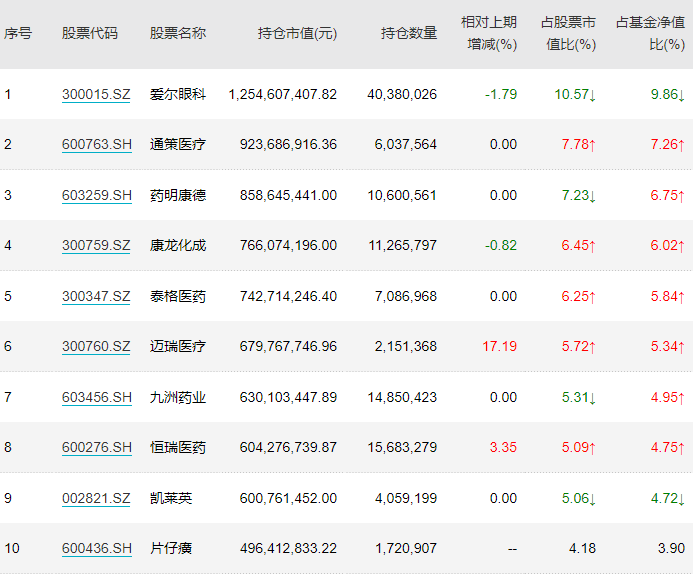Open stock code link 300759.SZ
The image size is (693, 576).
pyautogui.click(x=96, y=245)
